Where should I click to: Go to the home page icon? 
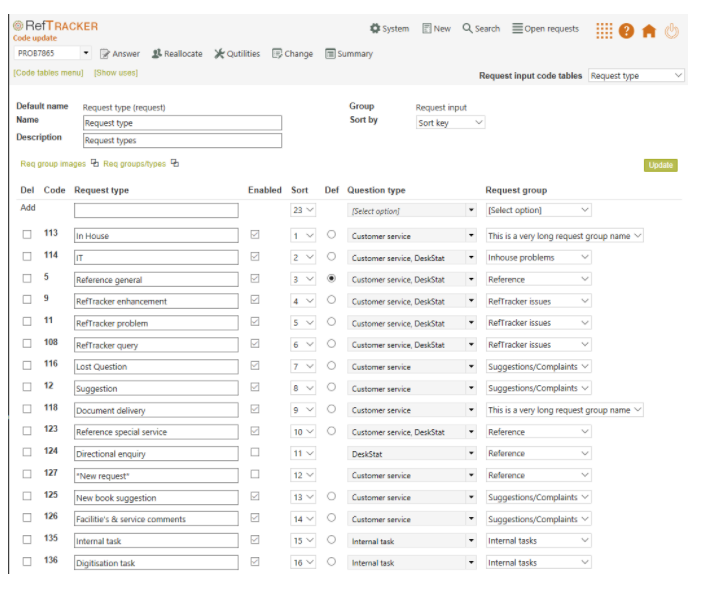tap(649, 31)
